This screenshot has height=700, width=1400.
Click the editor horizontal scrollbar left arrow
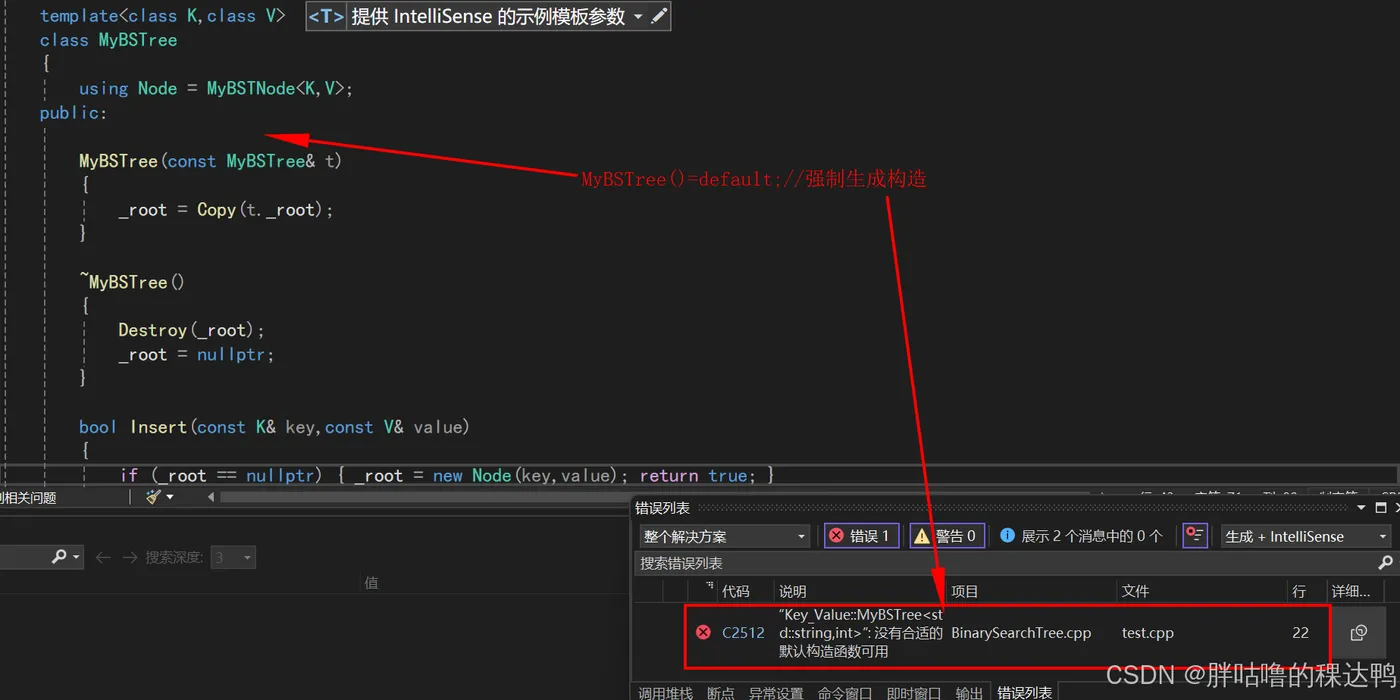211,497
